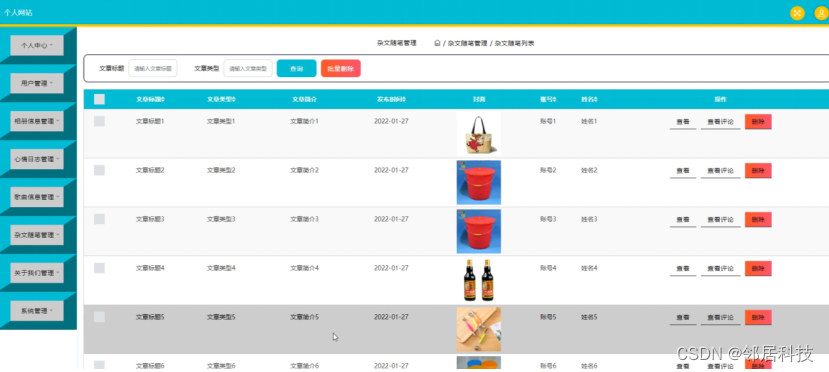Delete the 文章标题3 row
The width and height of the screenshot is (829, 372).
(x=758, y=219)
